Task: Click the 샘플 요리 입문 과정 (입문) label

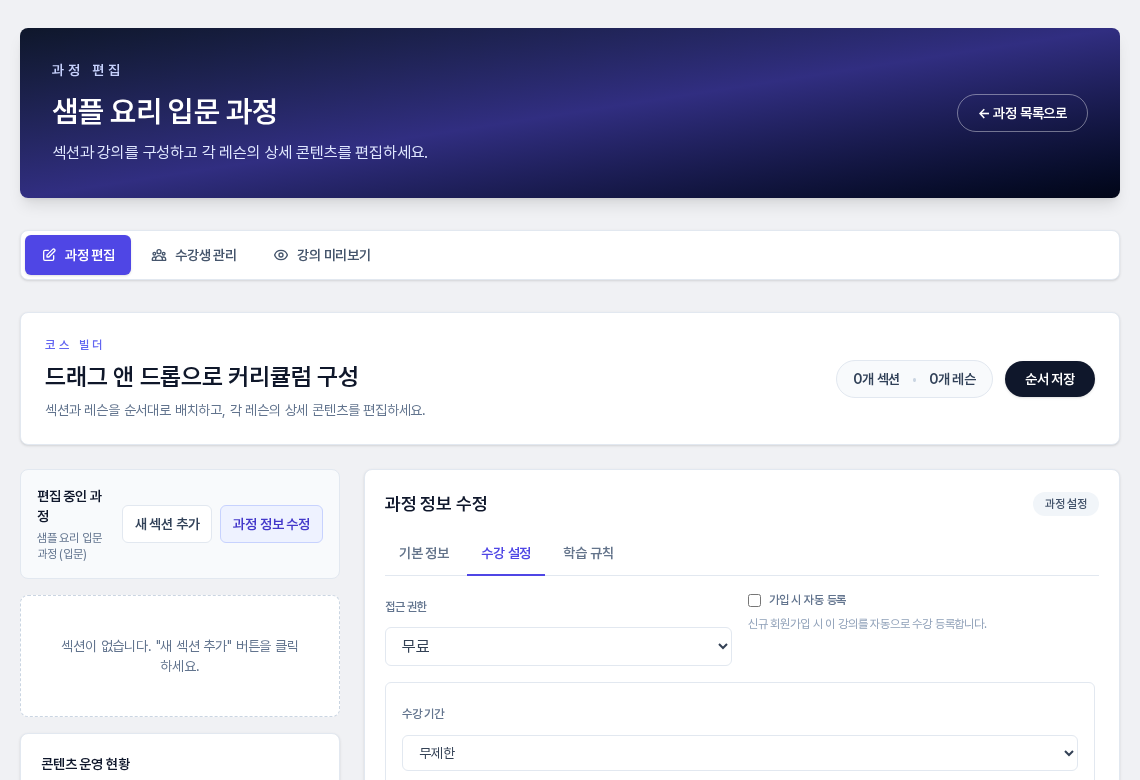Action: [x=70, y=546]
